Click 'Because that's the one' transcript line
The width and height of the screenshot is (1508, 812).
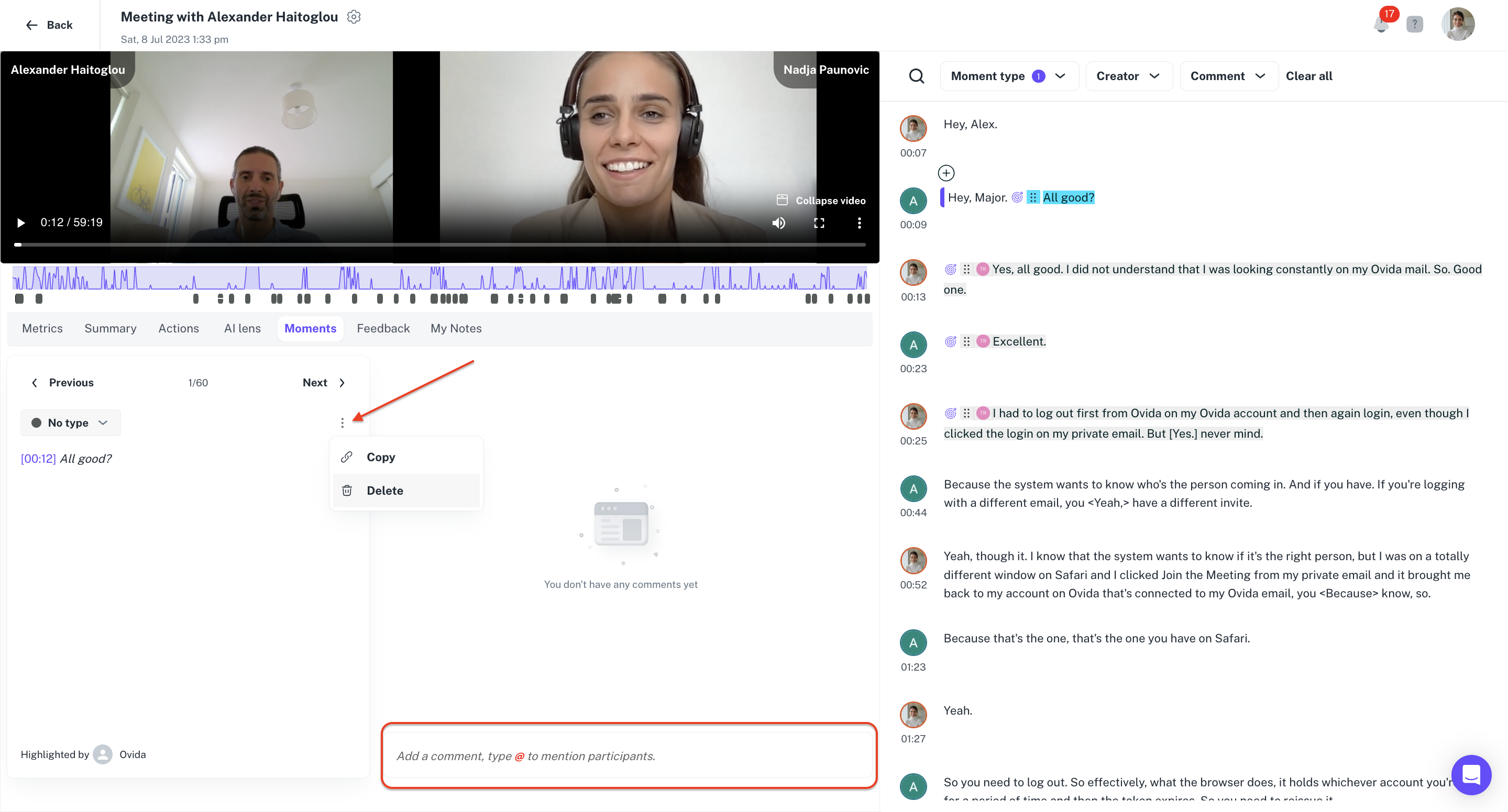pyautogui.click(x=1096, y=638)
